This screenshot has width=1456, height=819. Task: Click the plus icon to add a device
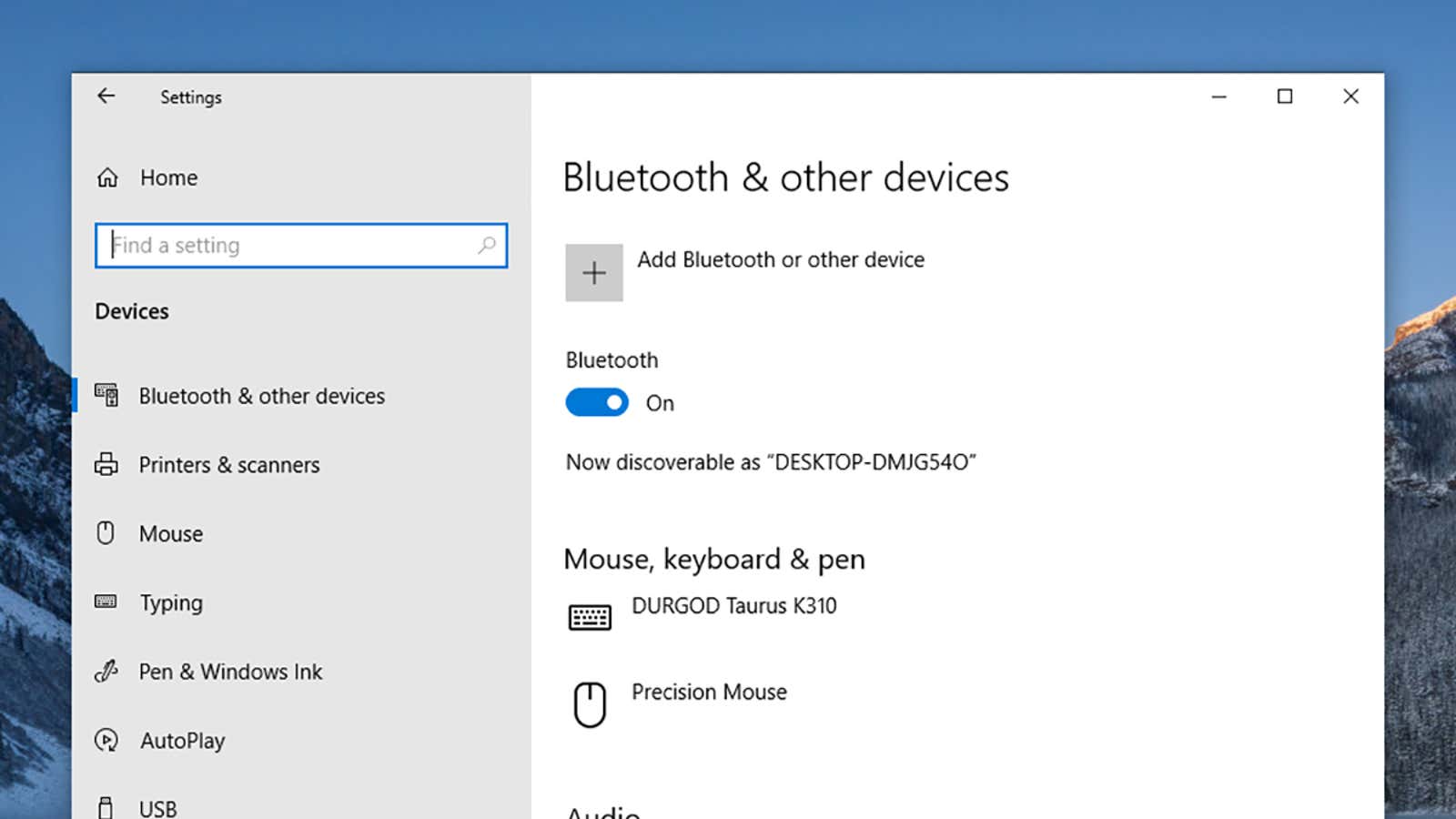point(593,271)
